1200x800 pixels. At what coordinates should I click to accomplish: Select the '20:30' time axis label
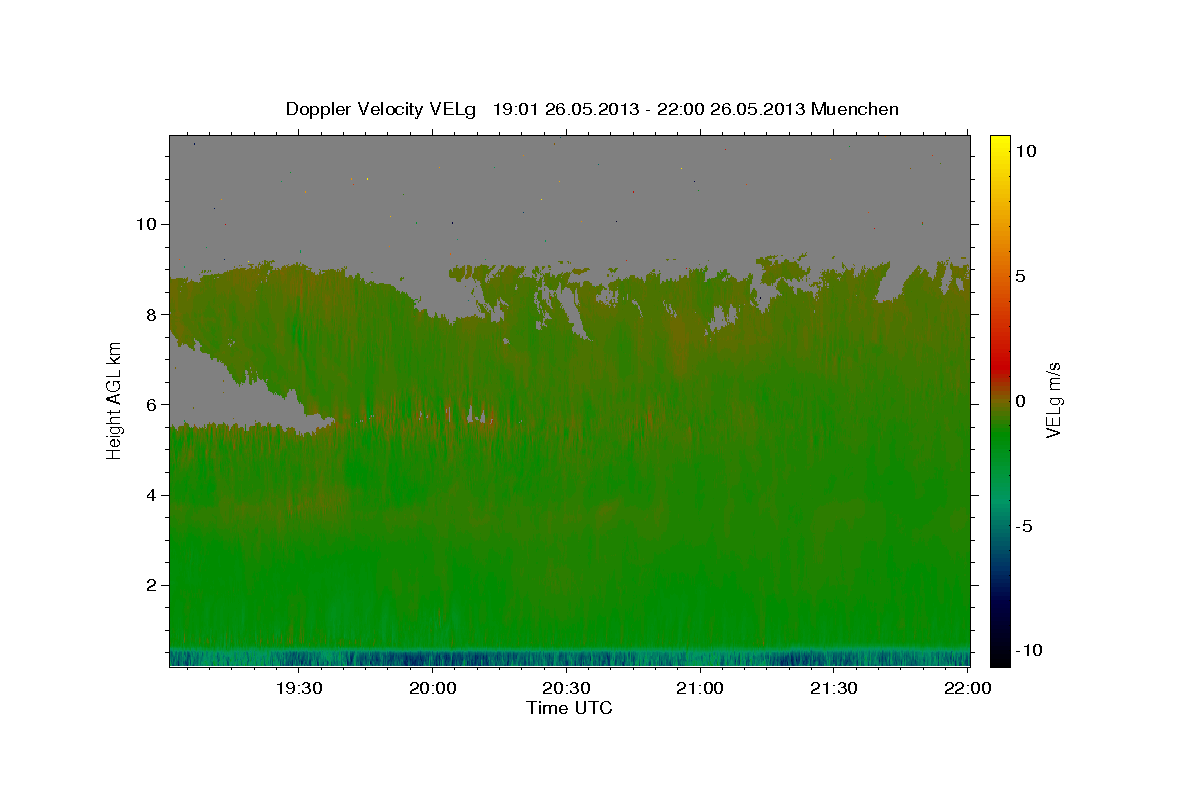(x=566, y=688)
